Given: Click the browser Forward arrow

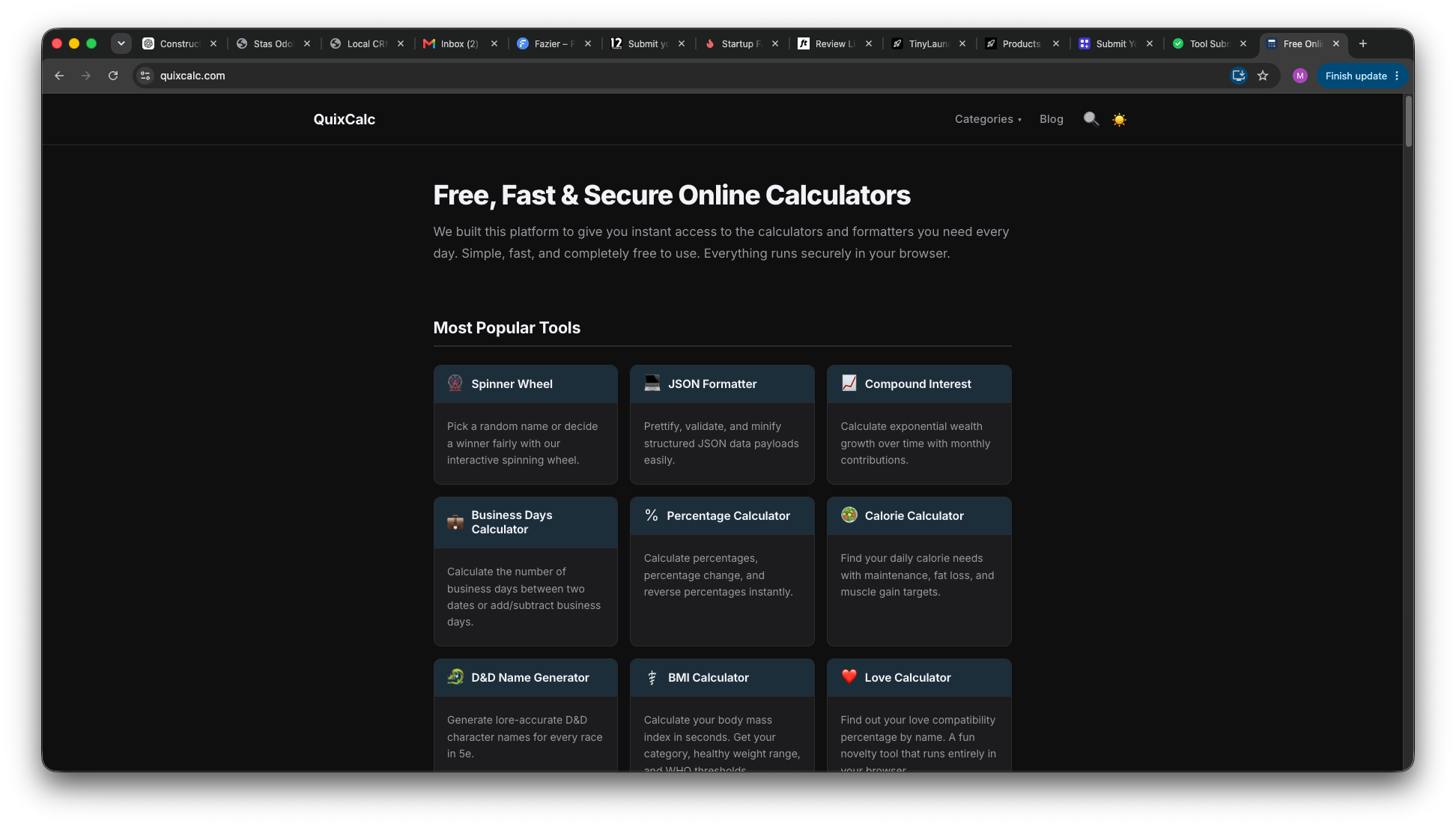Looking at the screenshot, I should [86, 76].
